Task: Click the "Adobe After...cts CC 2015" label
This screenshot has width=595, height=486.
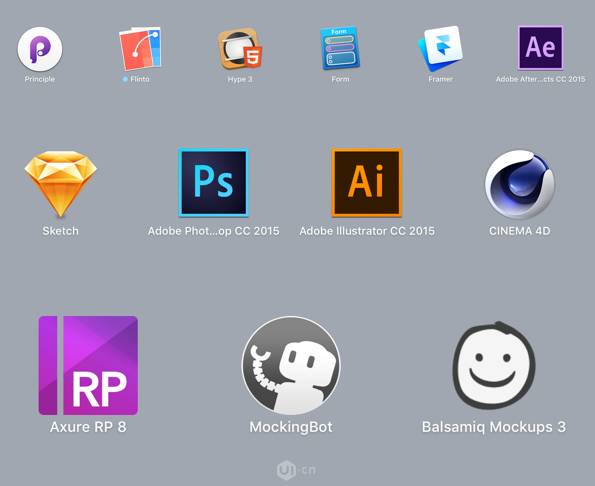Action: 540,79
